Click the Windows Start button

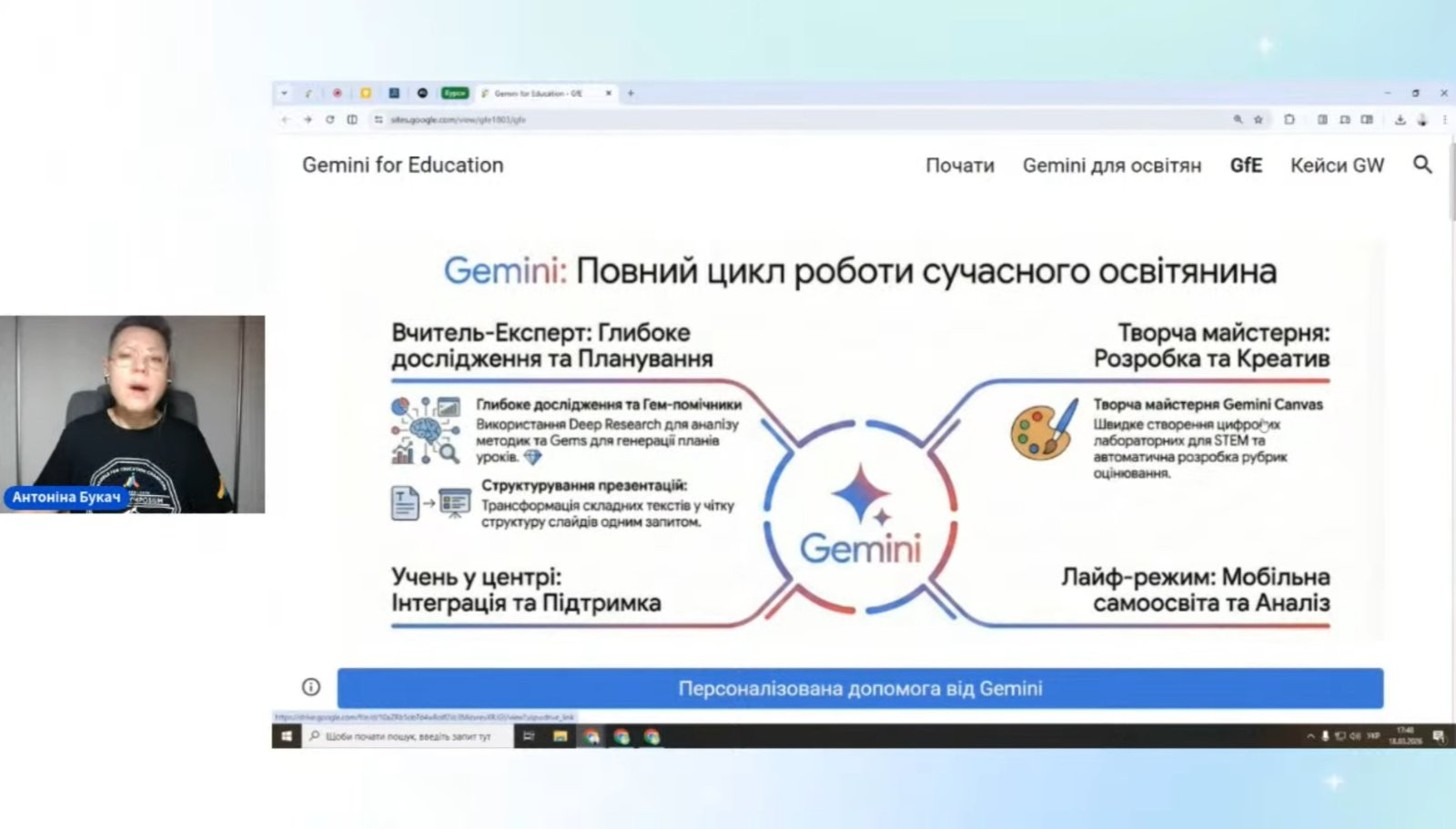286,736
